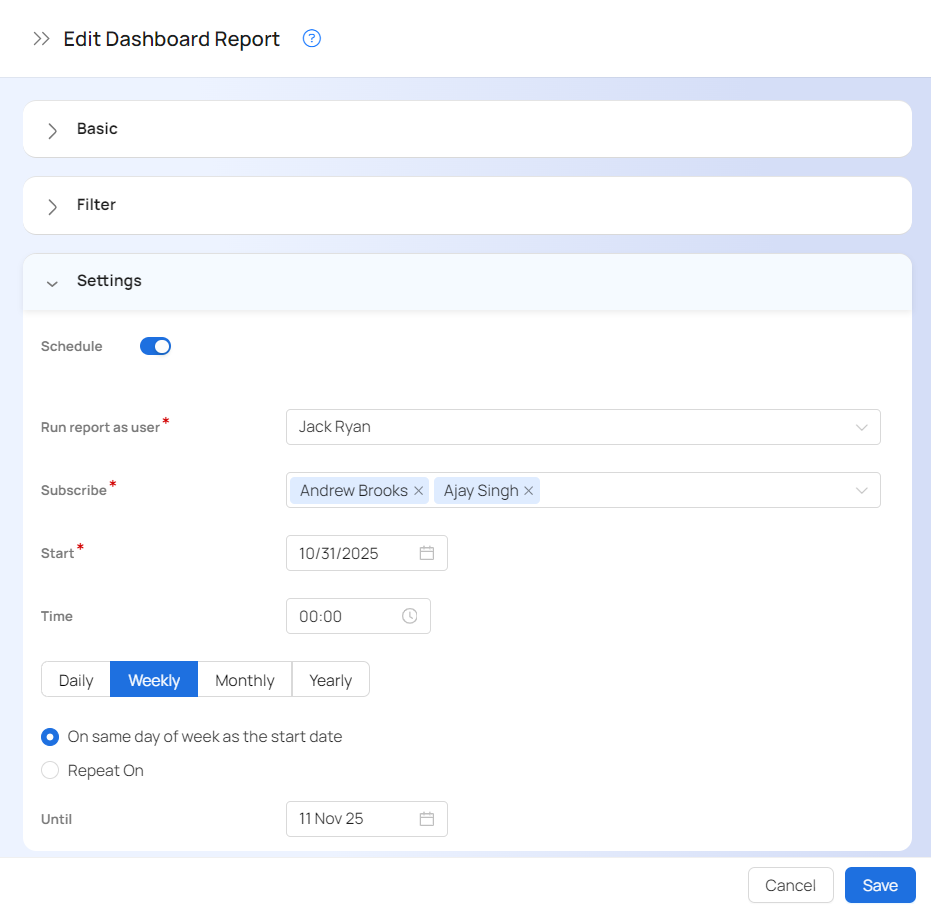
Task: Switch to Monthly frequency tab
Action: tap(244, 680)
